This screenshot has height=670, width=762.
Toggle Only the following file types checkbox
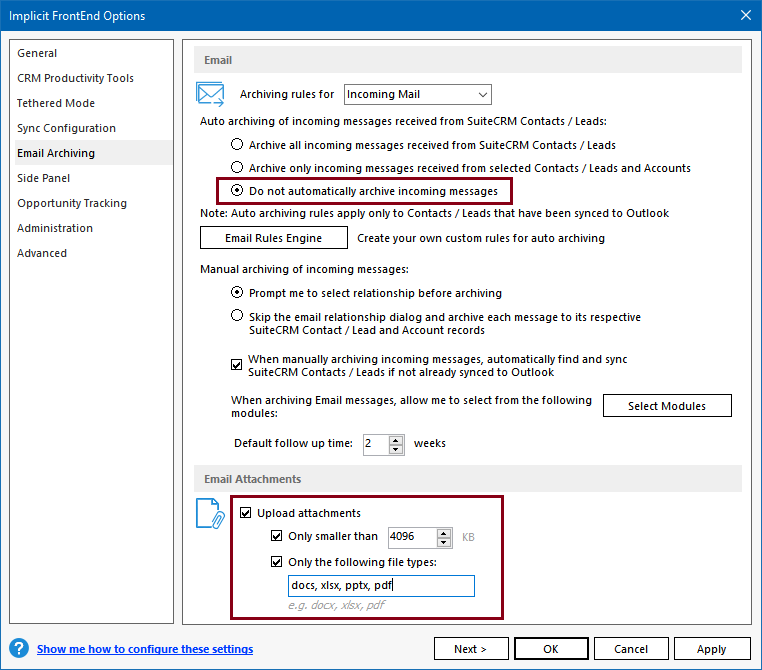[x=277, y=561]
